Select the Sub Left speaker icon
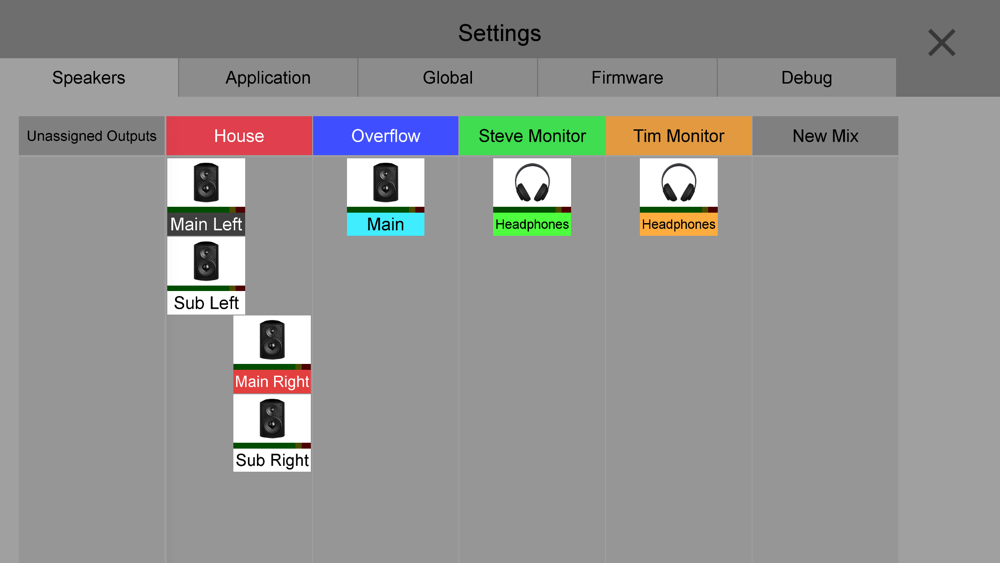The width and height of the screenshot is (1000, 563). (x=206, y=262)
